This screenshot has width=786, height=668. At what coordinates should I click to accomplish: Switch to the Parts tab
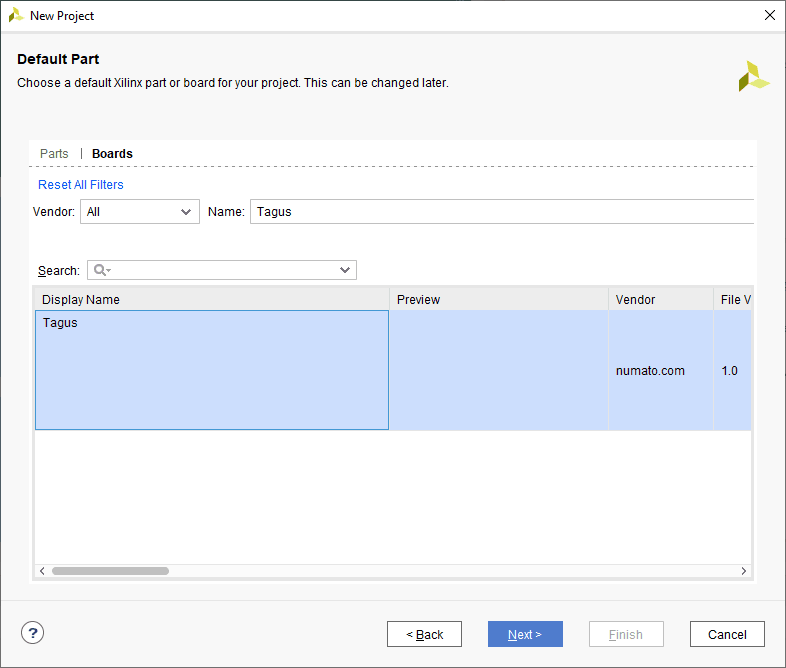(54, 154)
